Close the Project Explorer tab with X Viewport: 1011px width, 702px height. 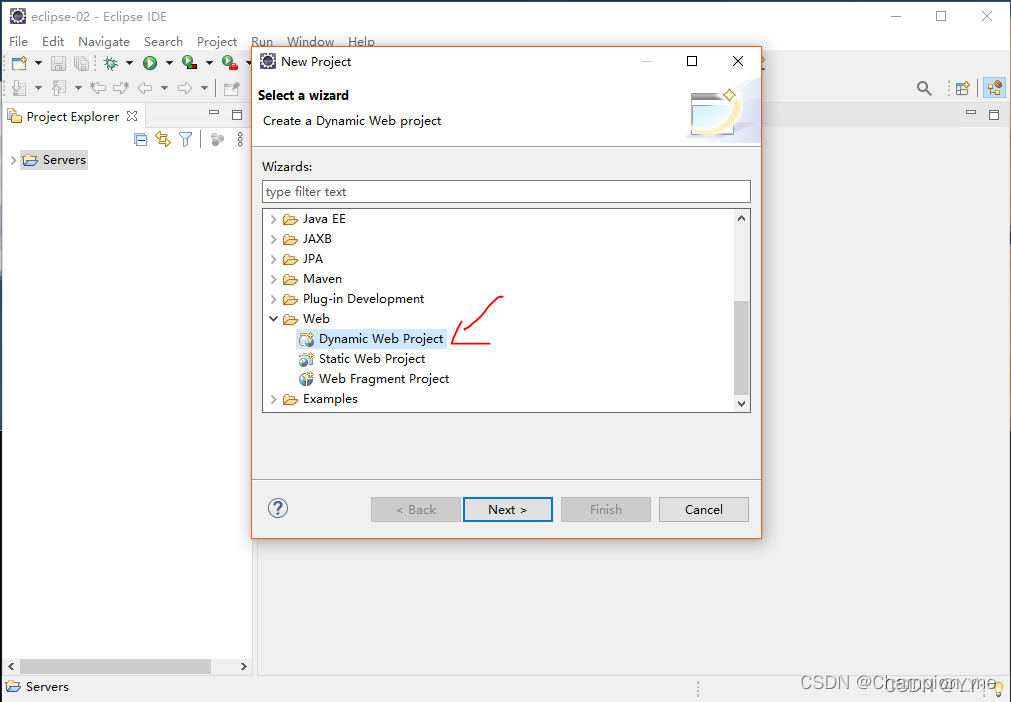(132, 116)
